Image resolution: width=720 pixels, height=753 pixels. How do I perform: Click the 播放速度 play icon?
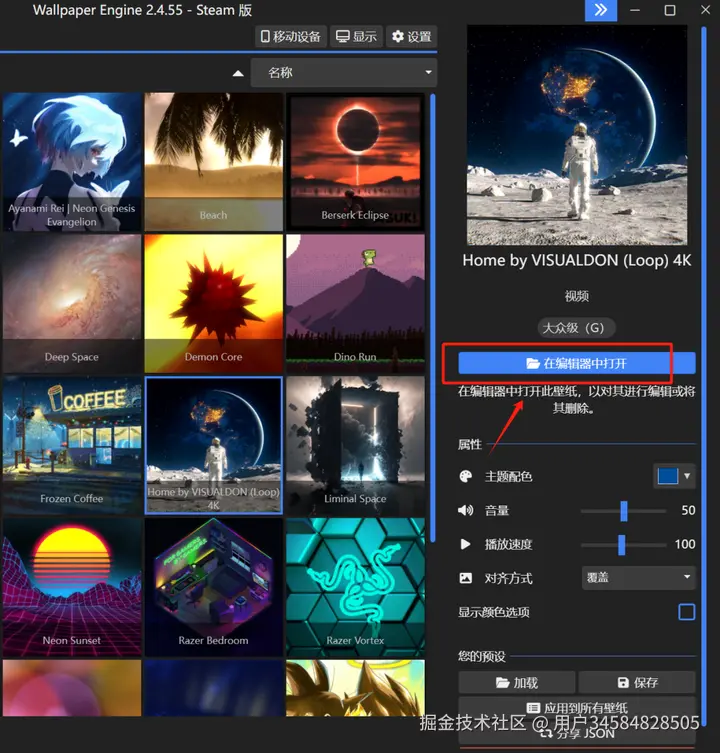(x=465, y=544)
